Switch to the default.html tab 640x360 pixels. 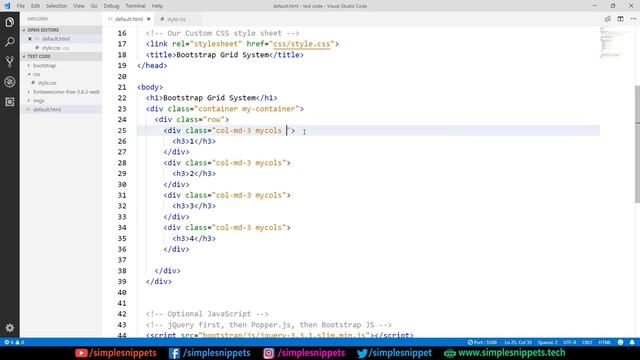129,19
